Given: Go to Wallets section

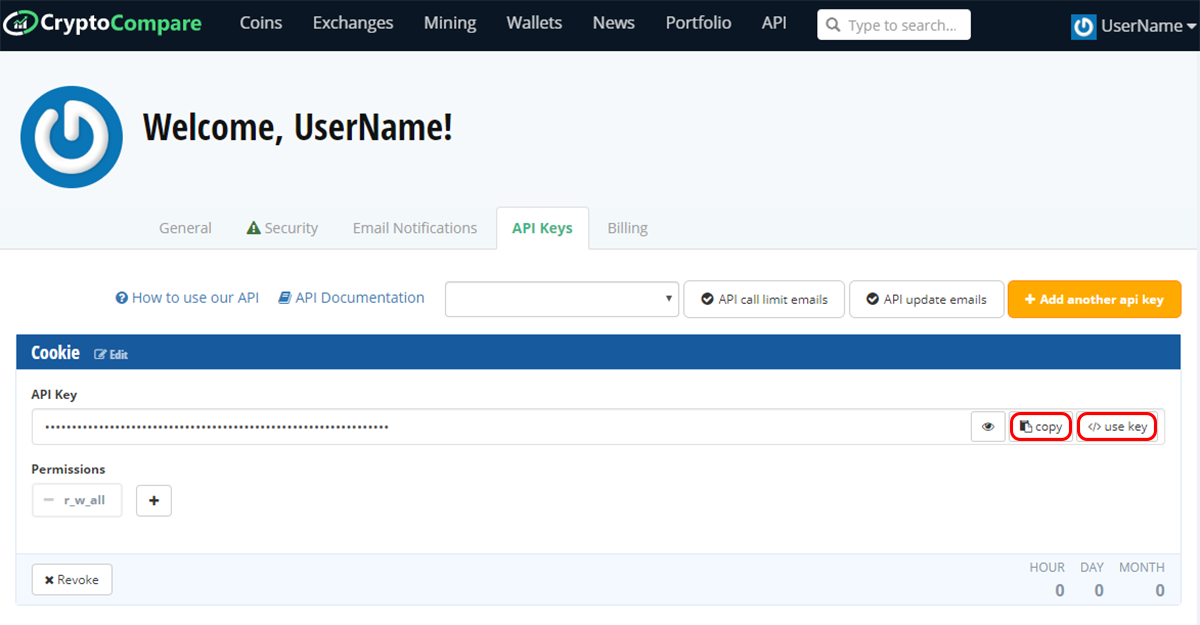Looking at the screenshot, I should click(x=534, y=22).
